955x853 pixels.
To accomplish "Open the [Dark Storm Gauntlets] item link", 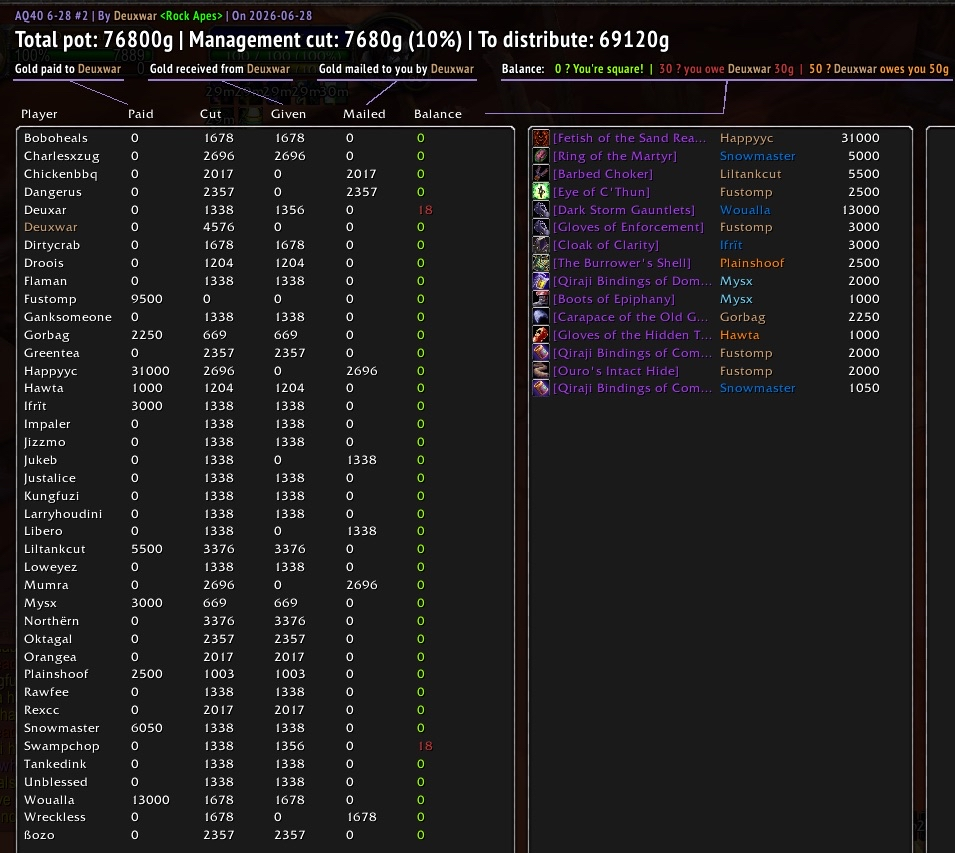I will (624, 209).
